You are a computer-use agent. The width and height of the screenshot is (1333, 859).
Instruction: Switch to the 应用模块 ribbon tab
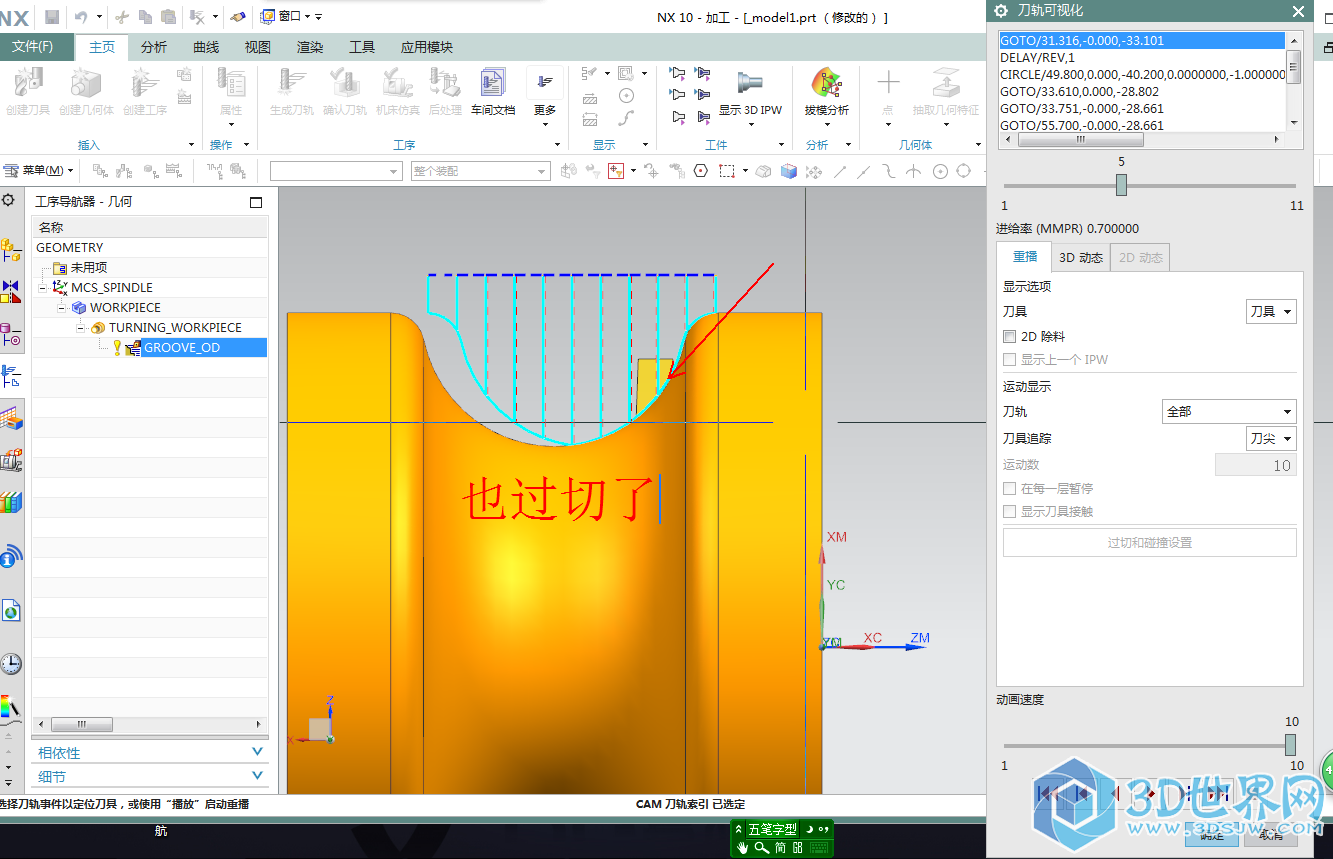click(427, 47)
